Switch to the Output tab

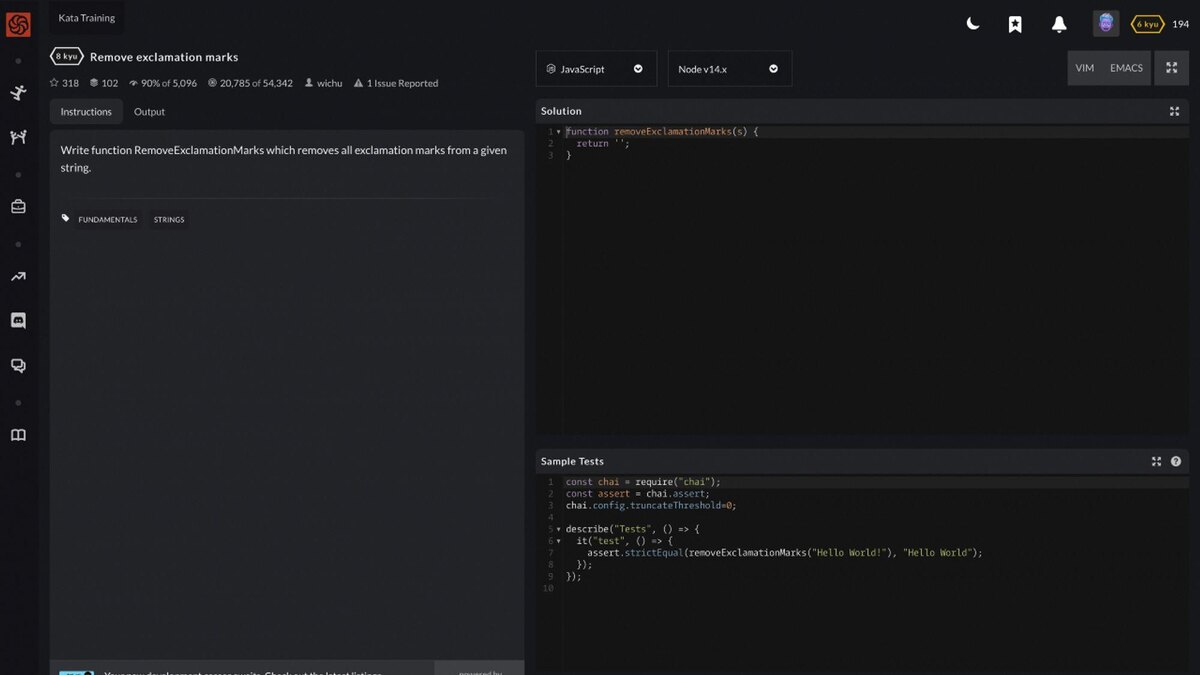click(149, 111)
